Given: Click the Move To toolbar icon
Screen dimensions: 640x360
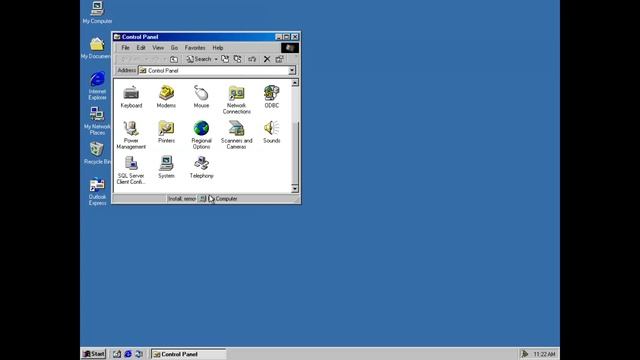Looking at the screenshot, I should 225,59.
